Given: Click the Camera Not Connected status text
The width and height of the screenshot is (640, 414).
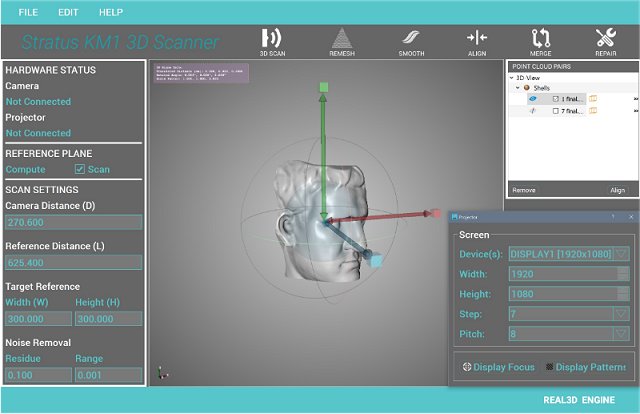Looking at the screenshot, I should [38, 101].
